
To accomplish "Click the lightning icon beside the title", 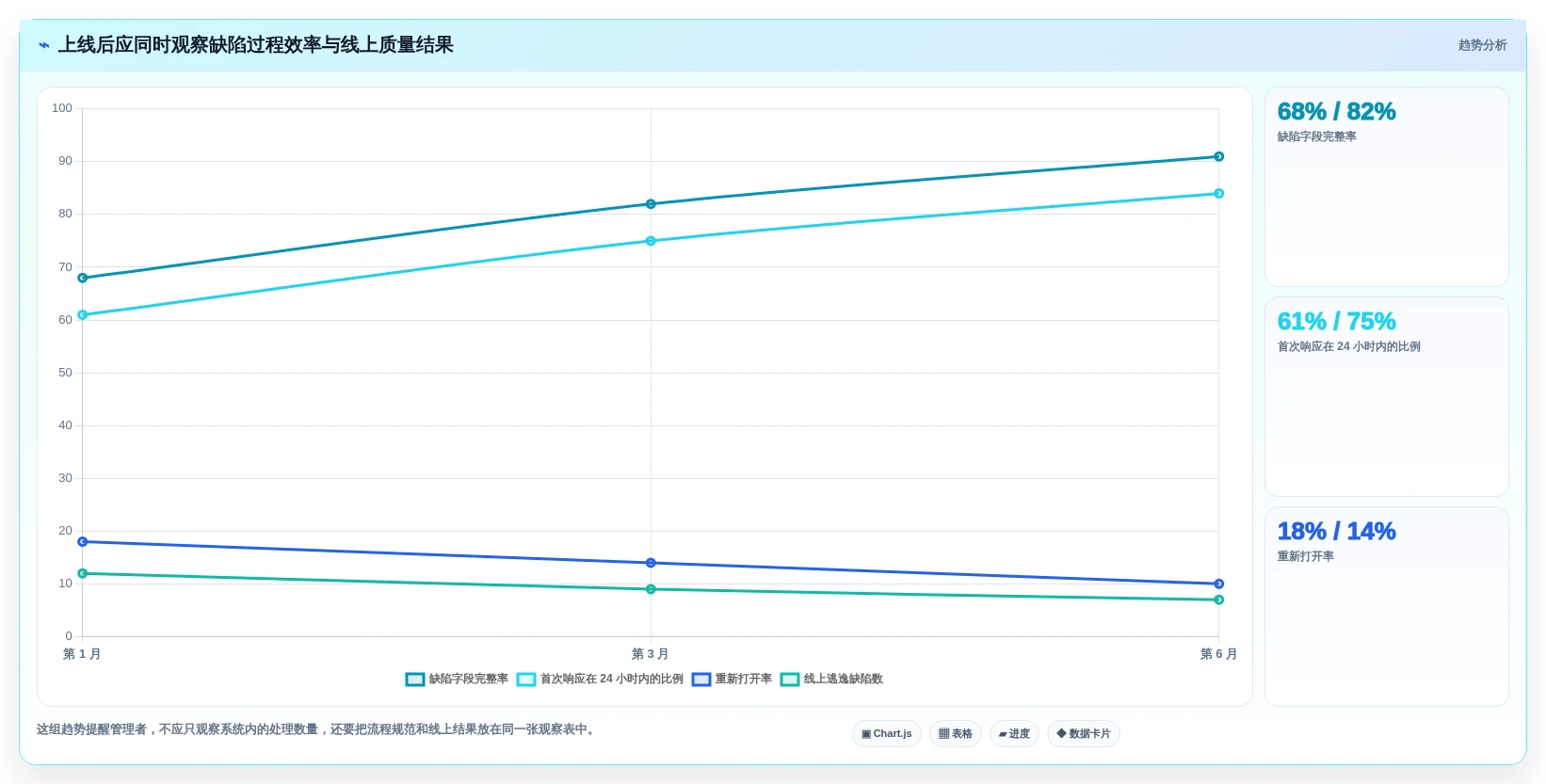I will (44, 45).
